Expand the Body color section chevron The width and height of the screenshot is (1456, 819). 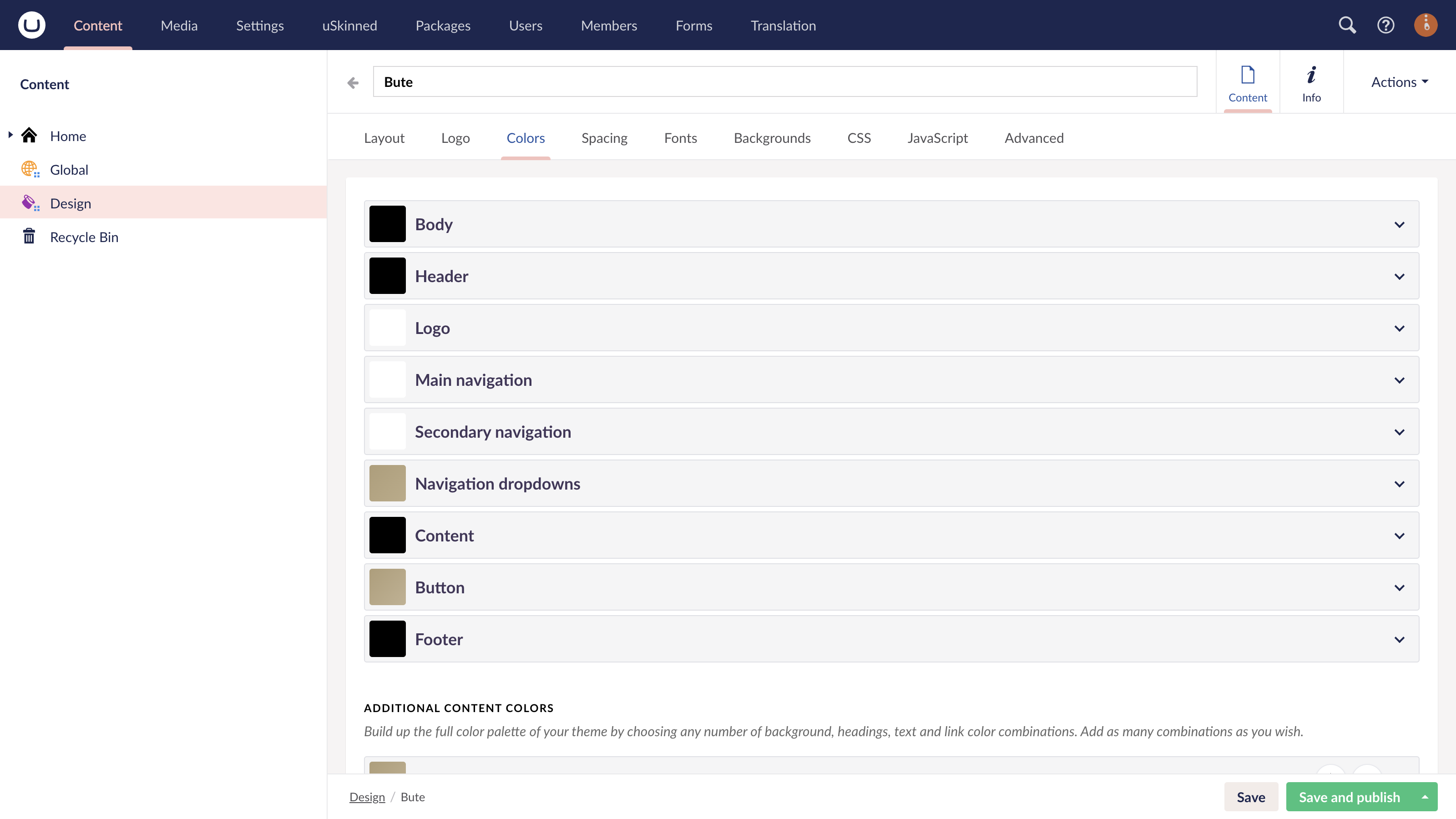(x=1399, y=224)
